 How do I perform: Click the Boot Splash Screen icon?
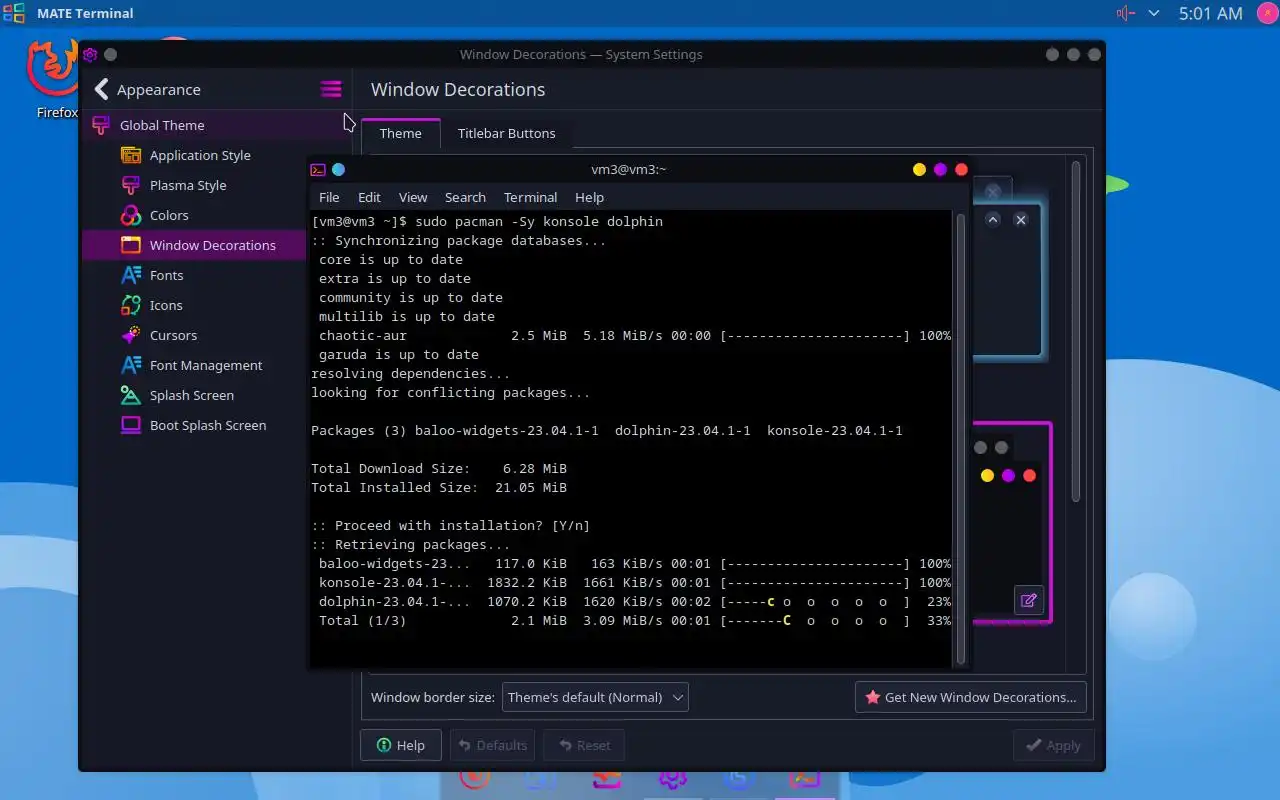(131, 425)
